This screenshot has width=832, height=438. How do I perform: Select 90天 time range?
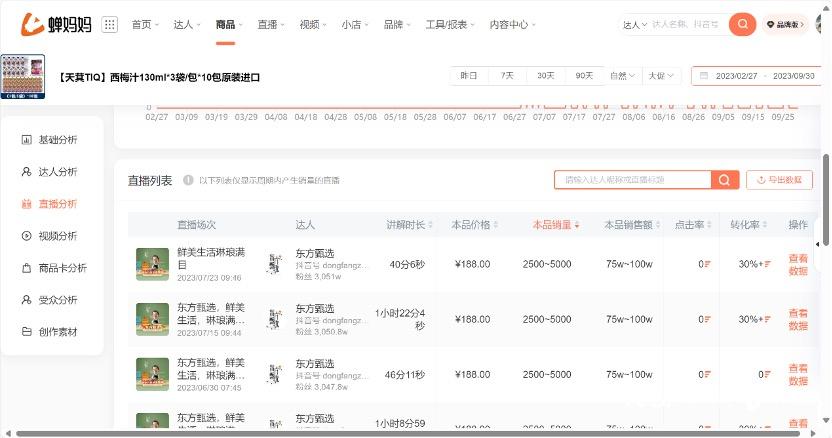(584, 76)
